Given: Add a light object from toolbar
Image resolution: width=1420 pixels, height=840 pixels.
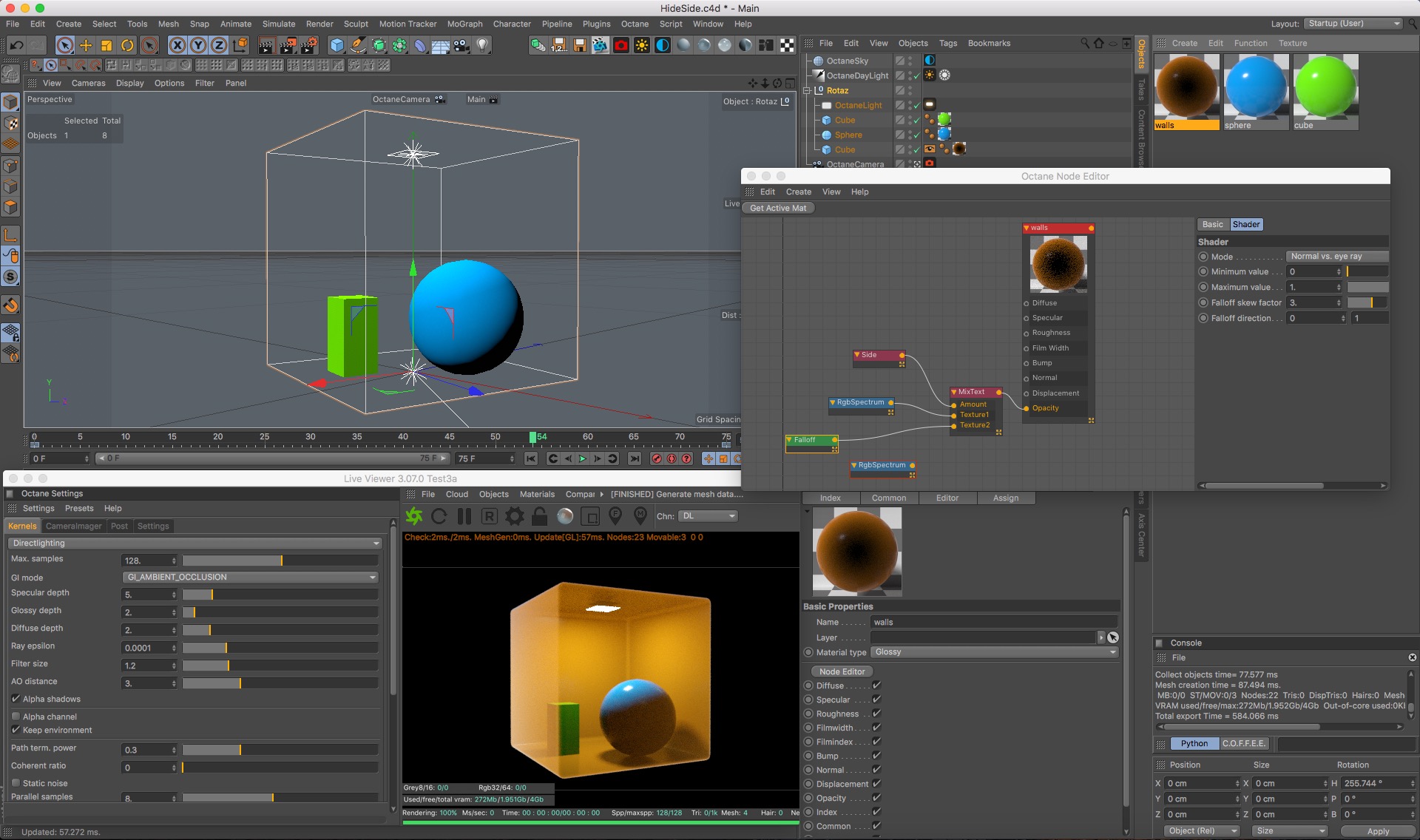Looking at the screenshot, I should point(483,46).
